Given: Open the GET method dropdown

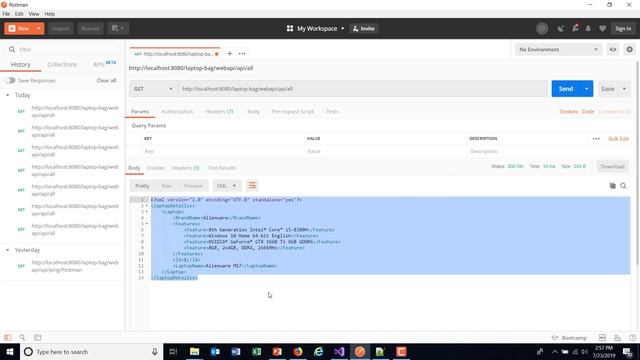Looking at the screenshot, I should click(153, 89).
